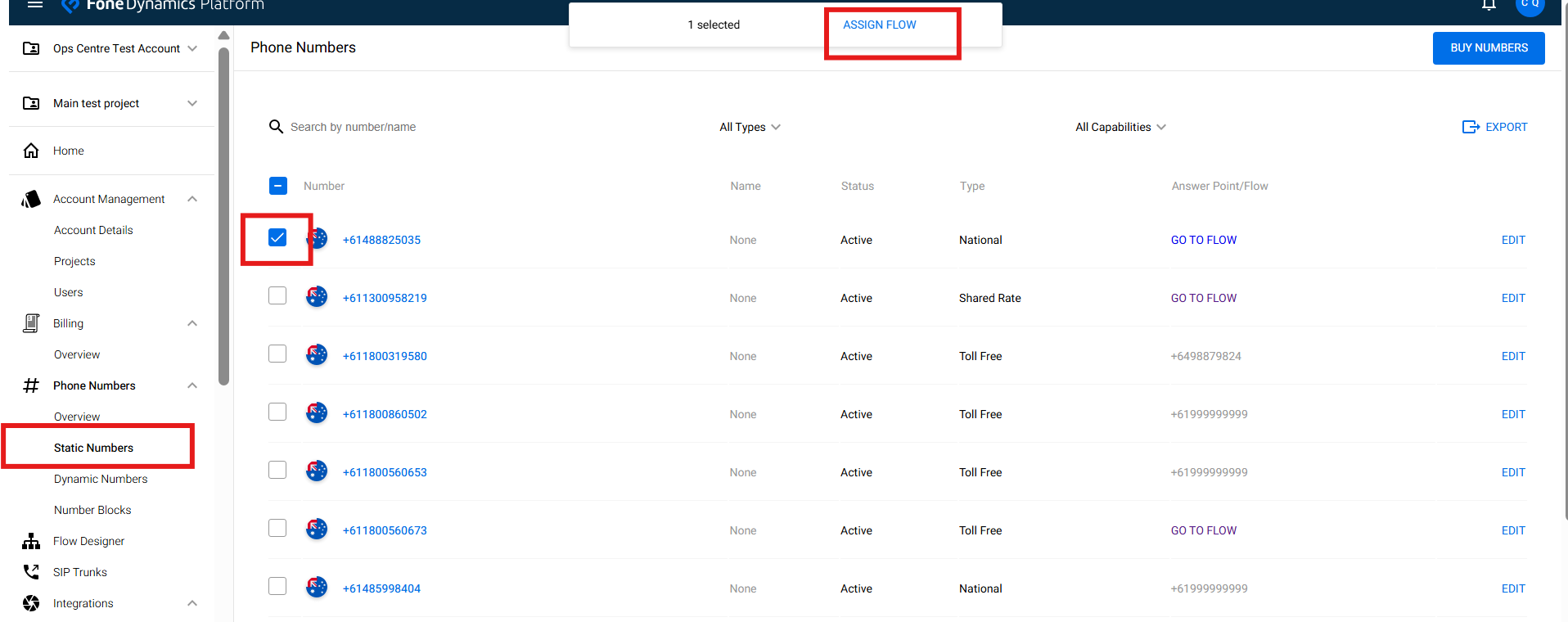Viewport: 1568px width, 622px height.
Task: Open Billing Overview menu item
Action: click(x=77, y=354)
